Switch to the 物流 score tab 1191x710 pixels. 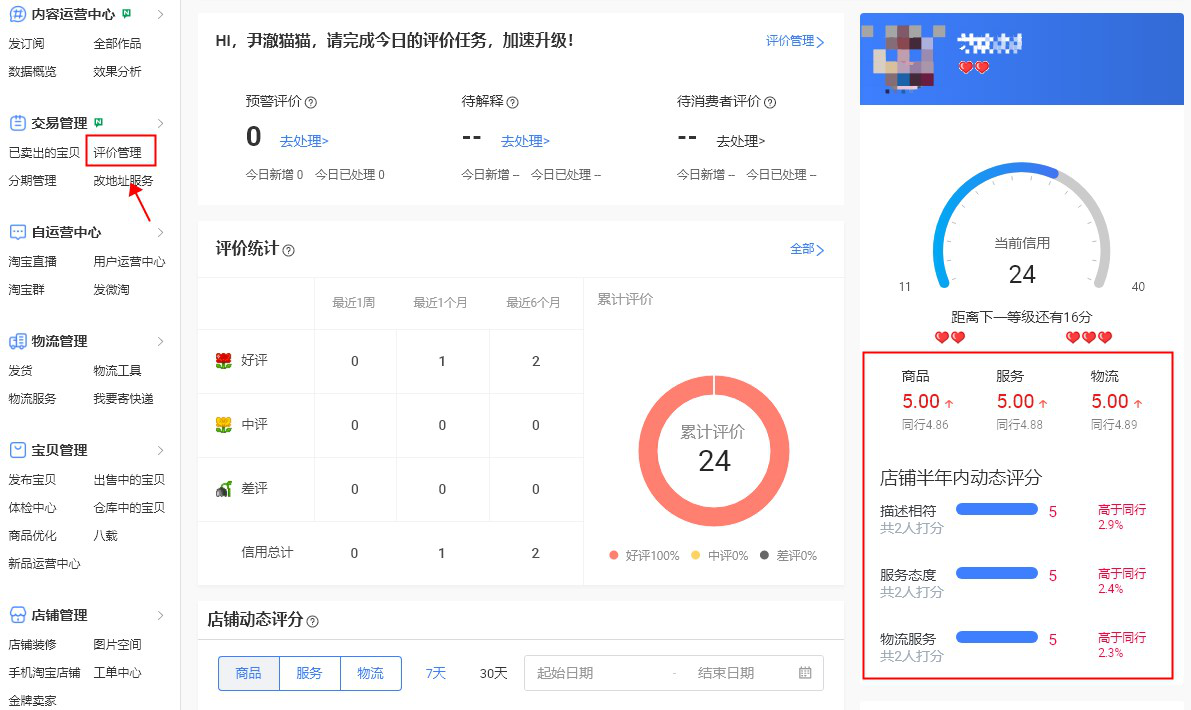tap(371, 674)
